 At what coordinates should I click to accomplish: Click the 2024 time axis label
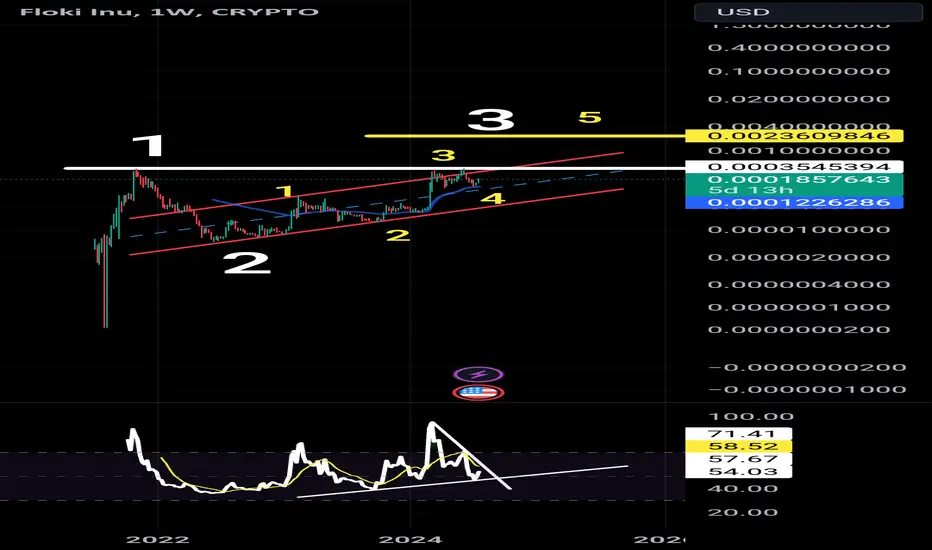click(x=411, y=539)
